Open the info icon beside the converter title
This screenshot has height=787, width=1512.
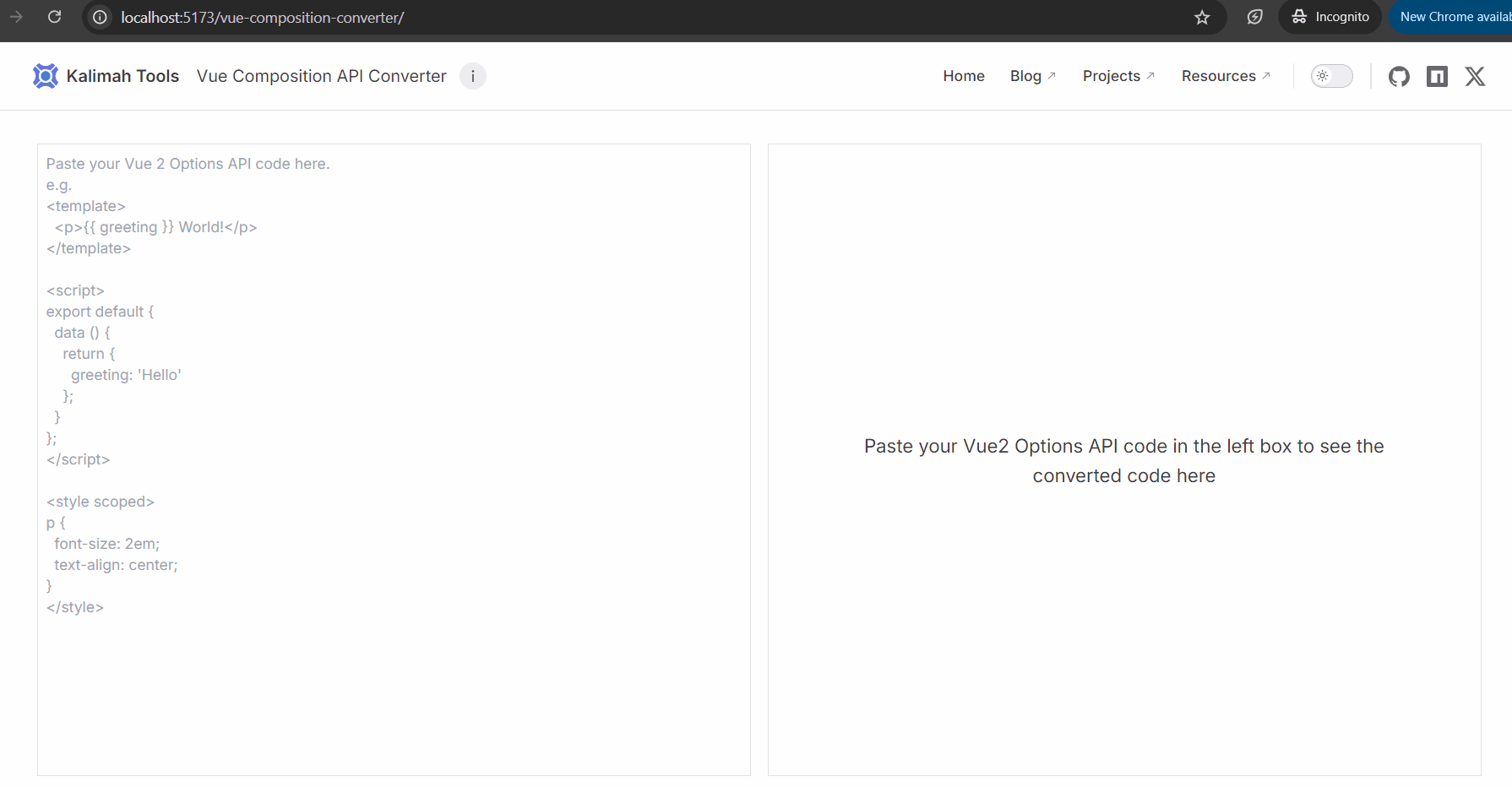473,76
